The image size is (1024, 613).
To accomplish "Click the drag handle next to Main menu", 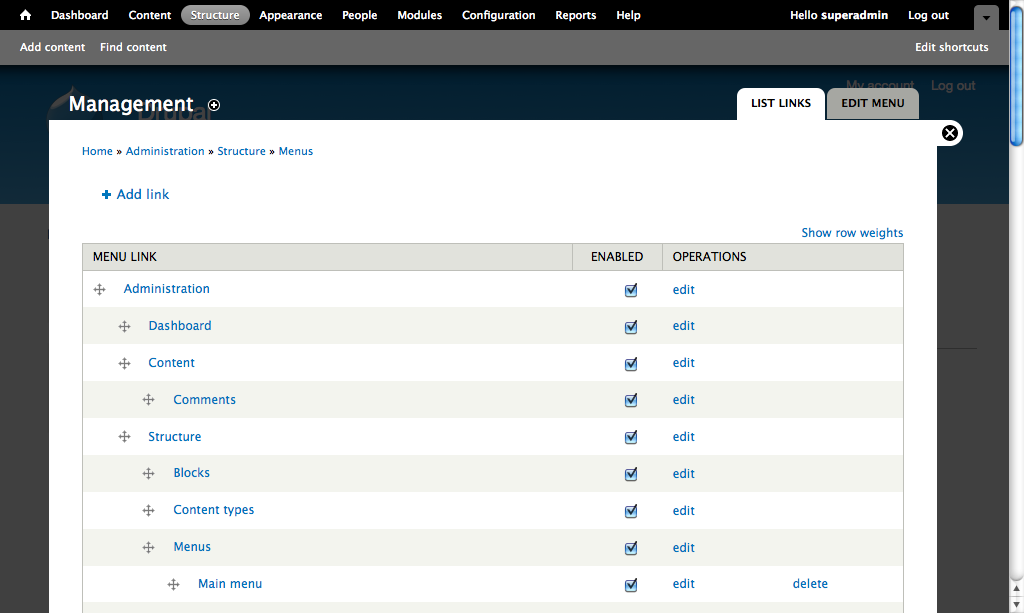I will [174, 585].
